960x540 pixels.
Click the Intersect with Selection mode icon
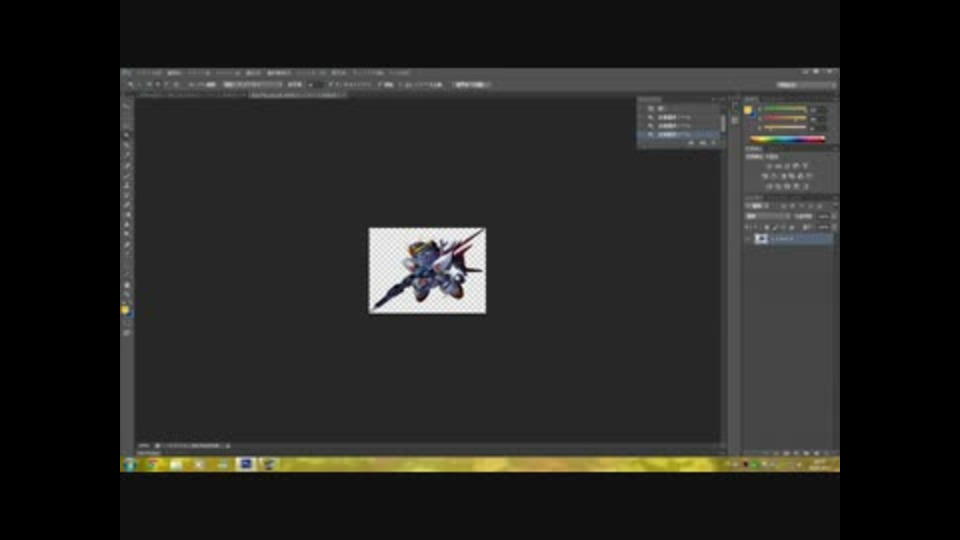176,84
